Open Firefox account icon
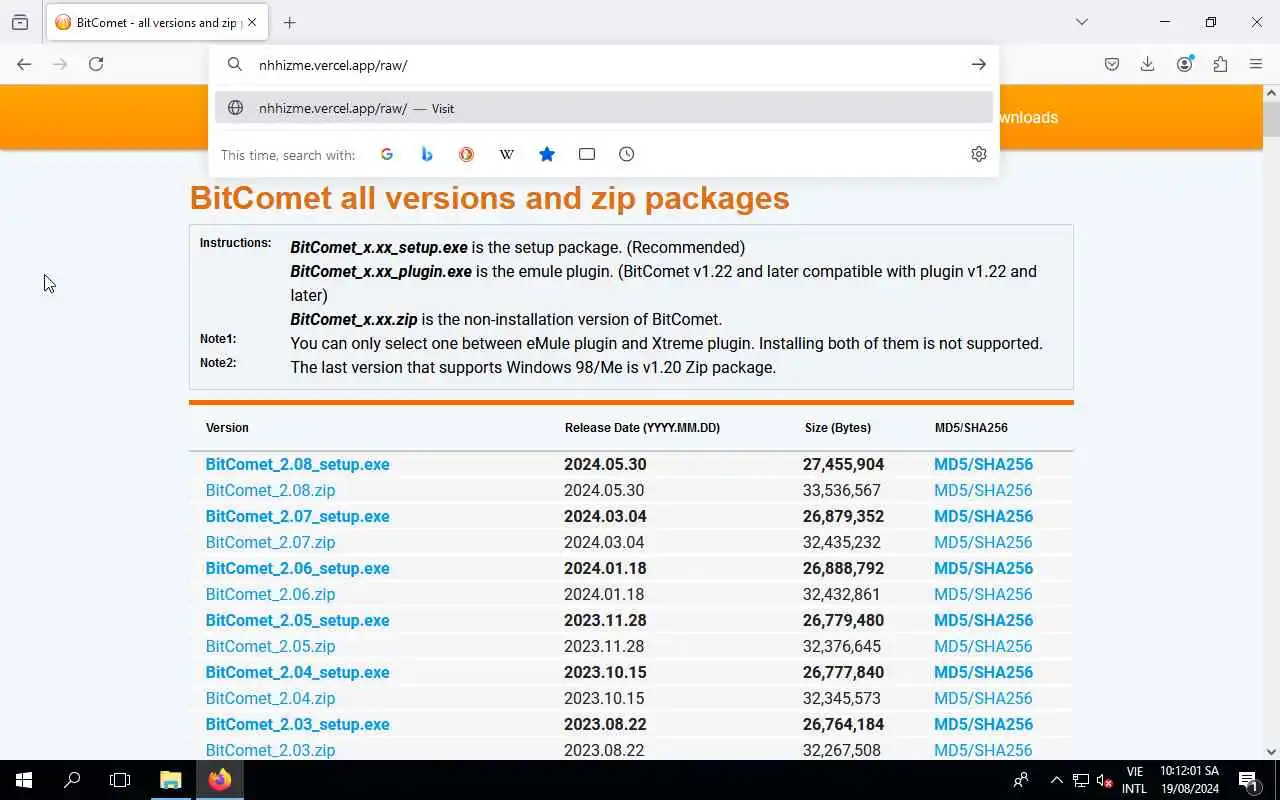Viewport: 1280px width, 800px height. 1185,64
